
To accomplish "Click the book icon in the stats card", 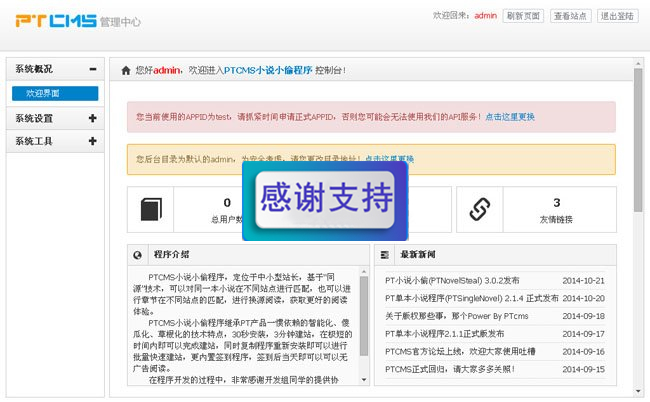I will click(x=151, y=209).
